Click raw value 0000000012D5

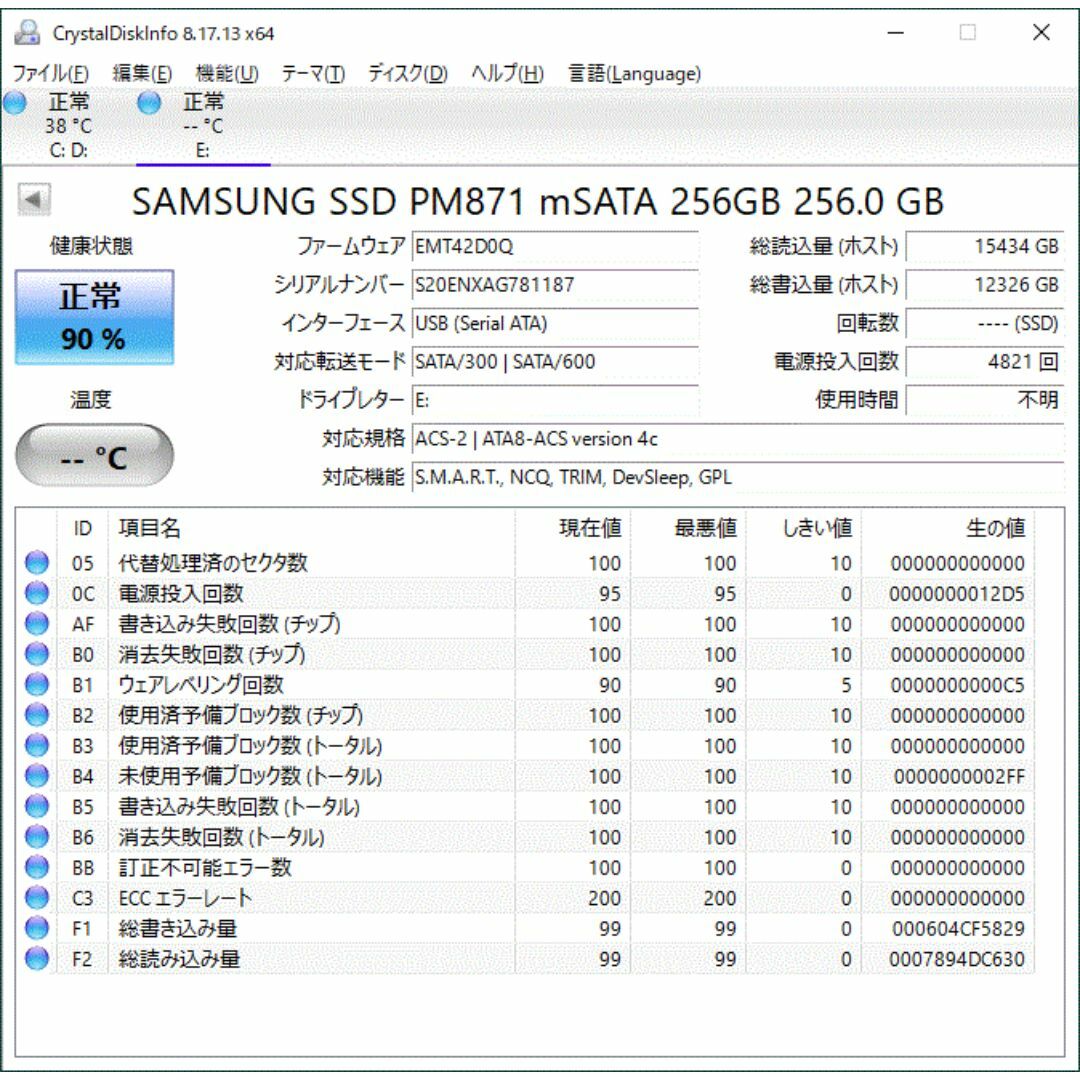(956, 594)
